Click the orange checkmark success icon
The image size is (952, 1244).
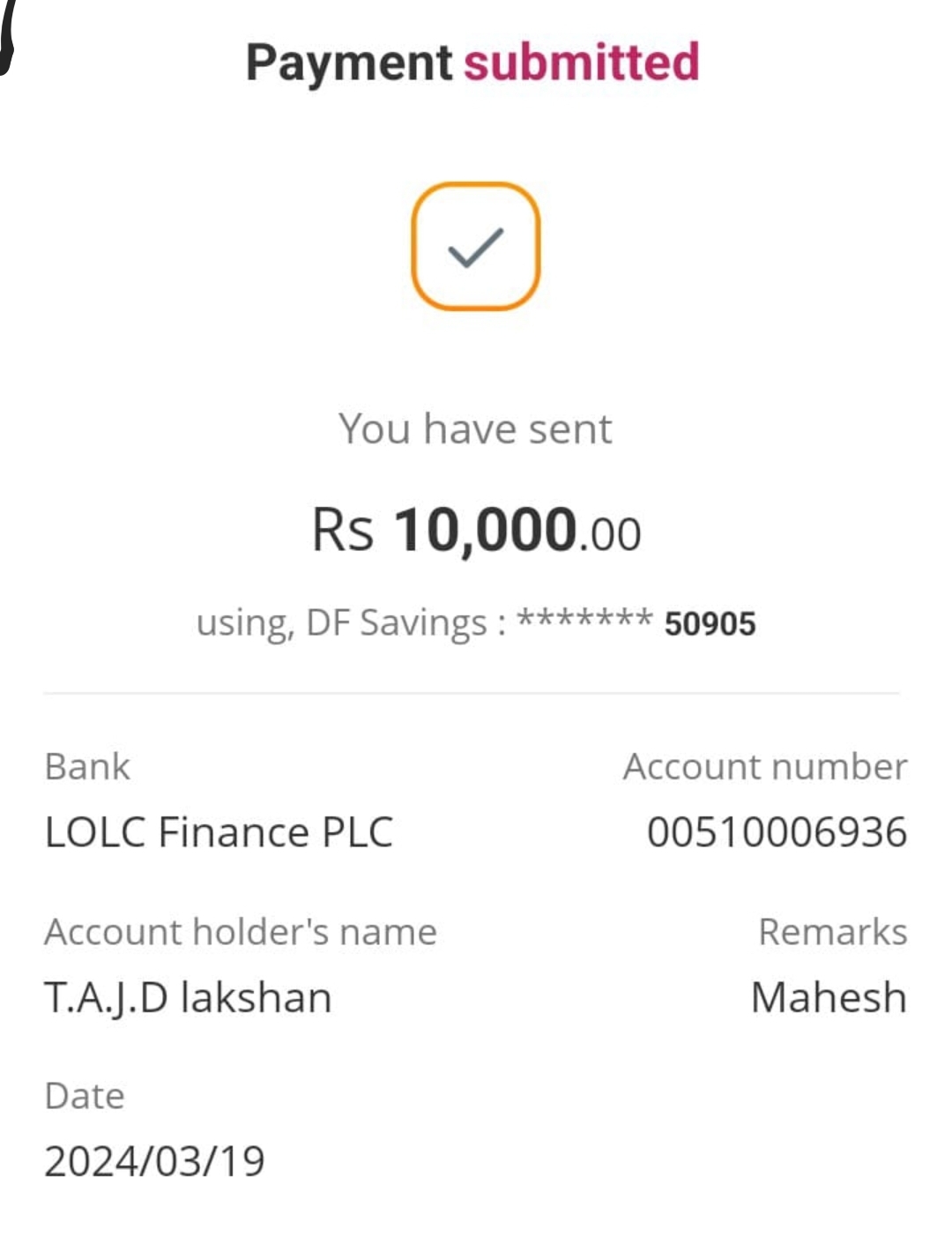click(475, 247)
